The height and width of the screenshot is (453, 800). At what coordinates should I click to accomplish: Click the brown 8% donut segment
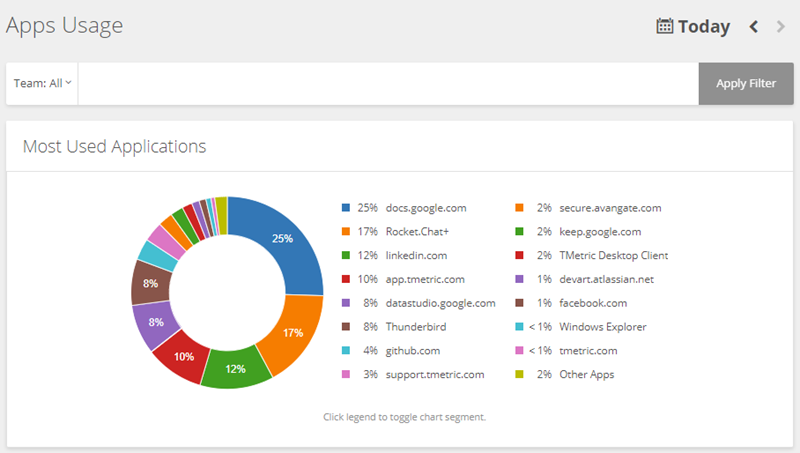coord(150,283)
